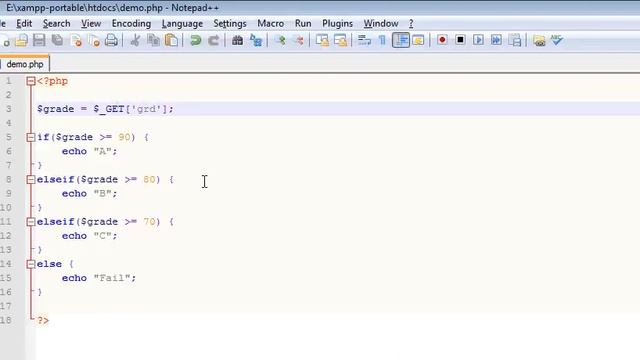
Task: Toggle Show All Characters pilcrow icon
Action: pos(382,40)
